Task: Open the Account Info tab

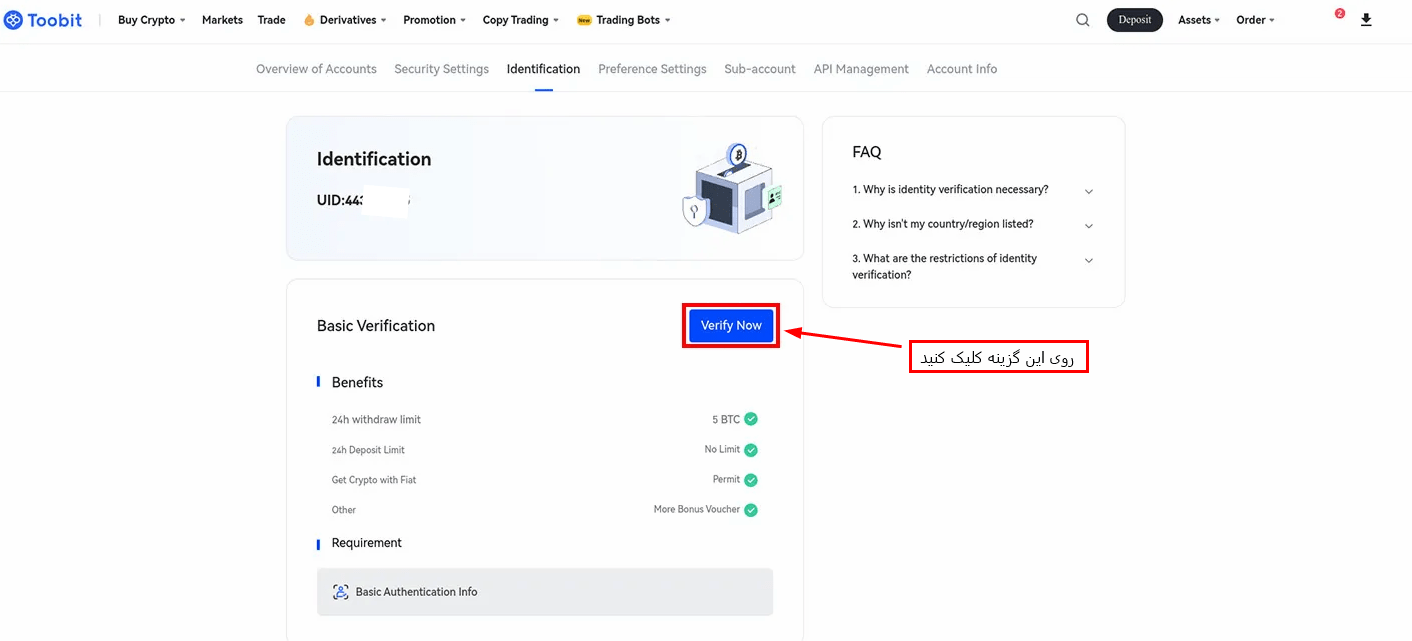Action: 962,69
